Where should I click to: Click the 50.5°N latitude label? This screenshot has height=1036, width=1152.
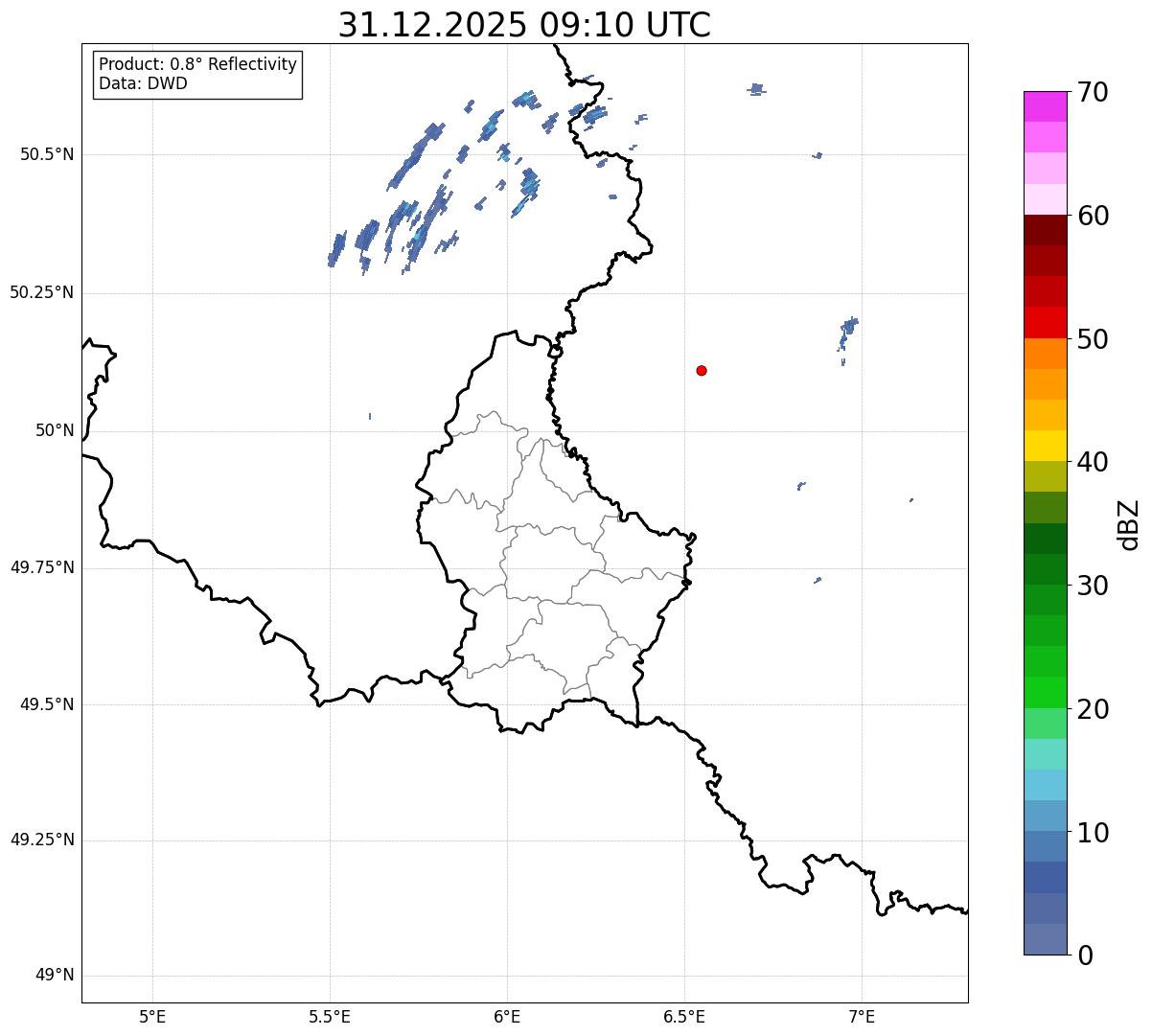pyautogui.click(x=47, y=154)
